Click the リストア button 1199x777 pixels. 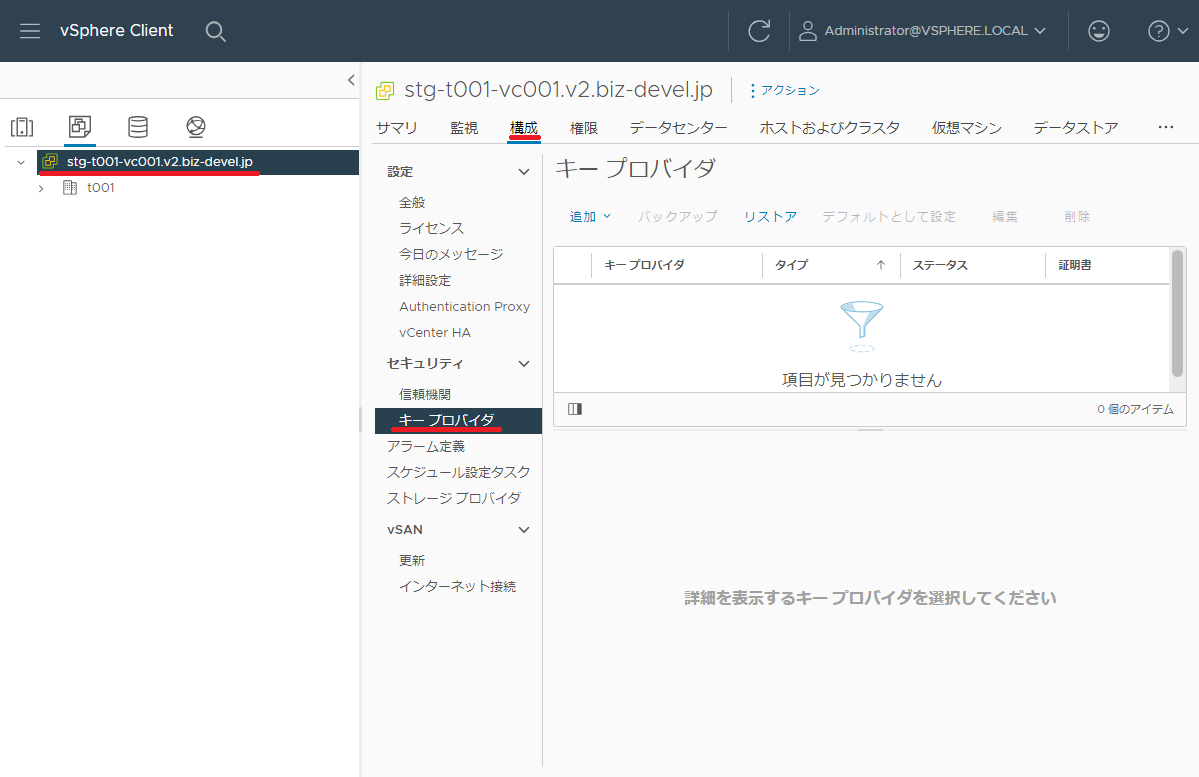tap(770, 216)
